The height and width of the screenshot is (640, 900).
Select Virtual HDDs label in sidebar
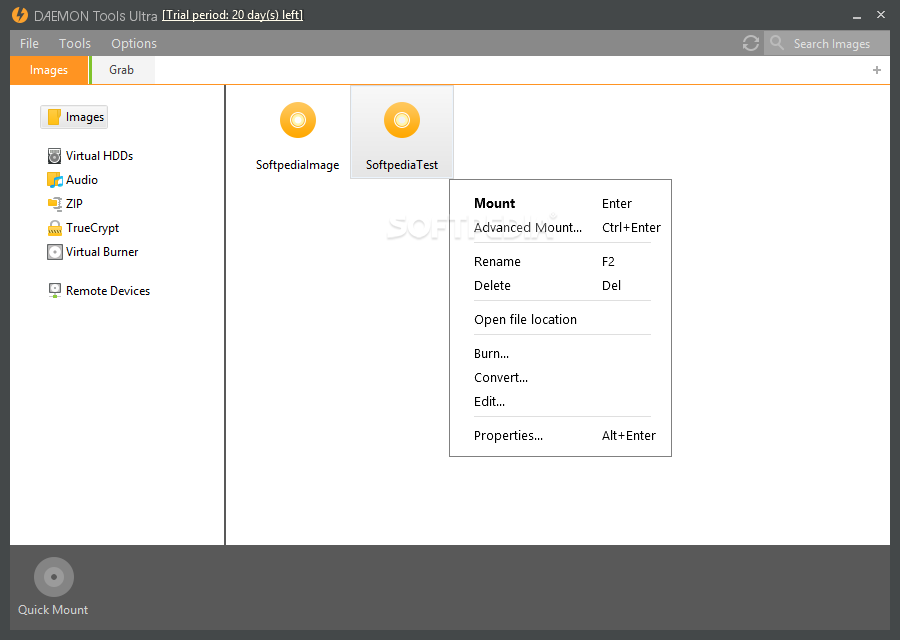tap(99, 156)
